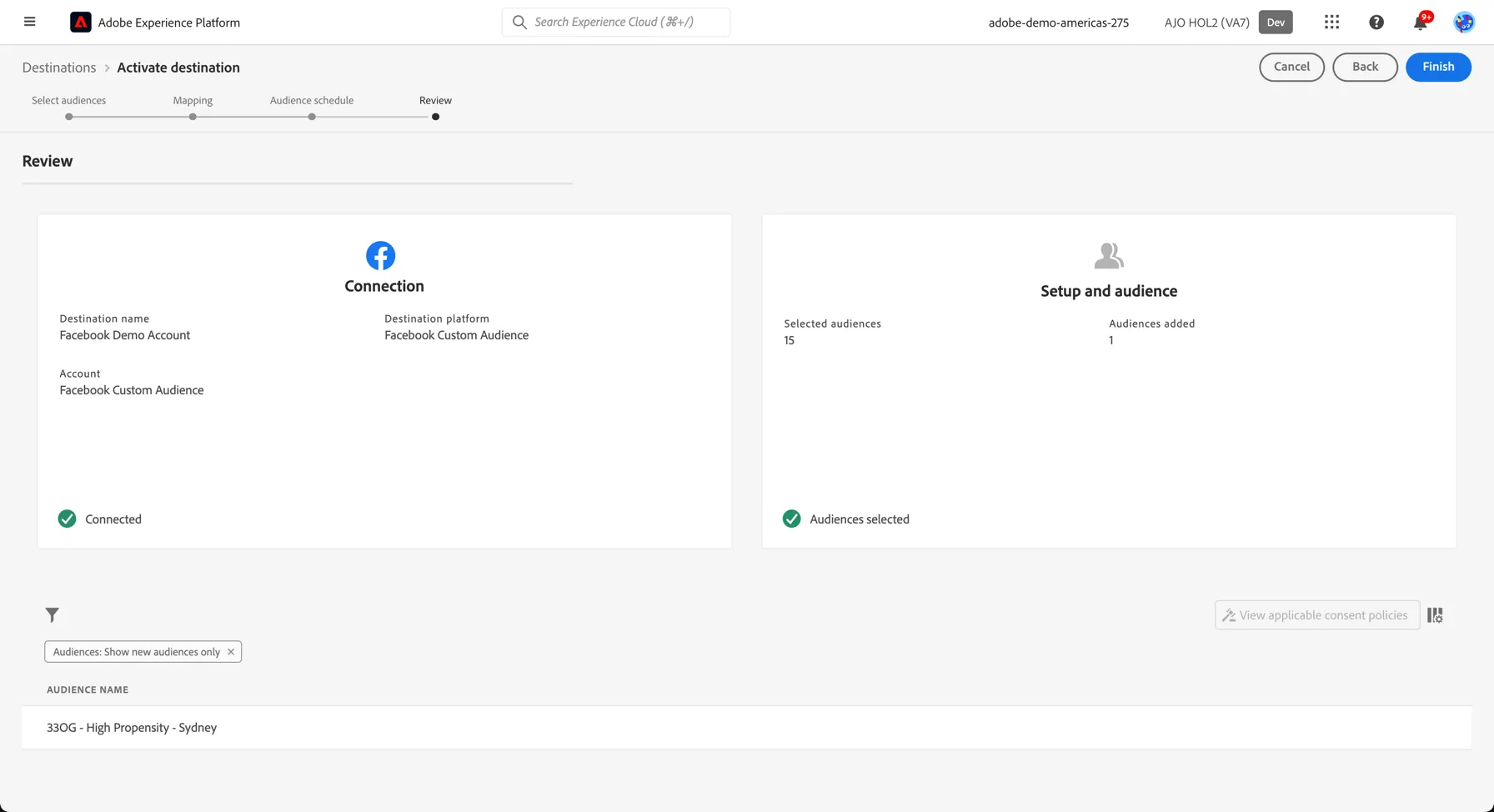The width and height of the screenshot is (1494, 812).
Task: Open the column settings icon
Action: 1435,615
